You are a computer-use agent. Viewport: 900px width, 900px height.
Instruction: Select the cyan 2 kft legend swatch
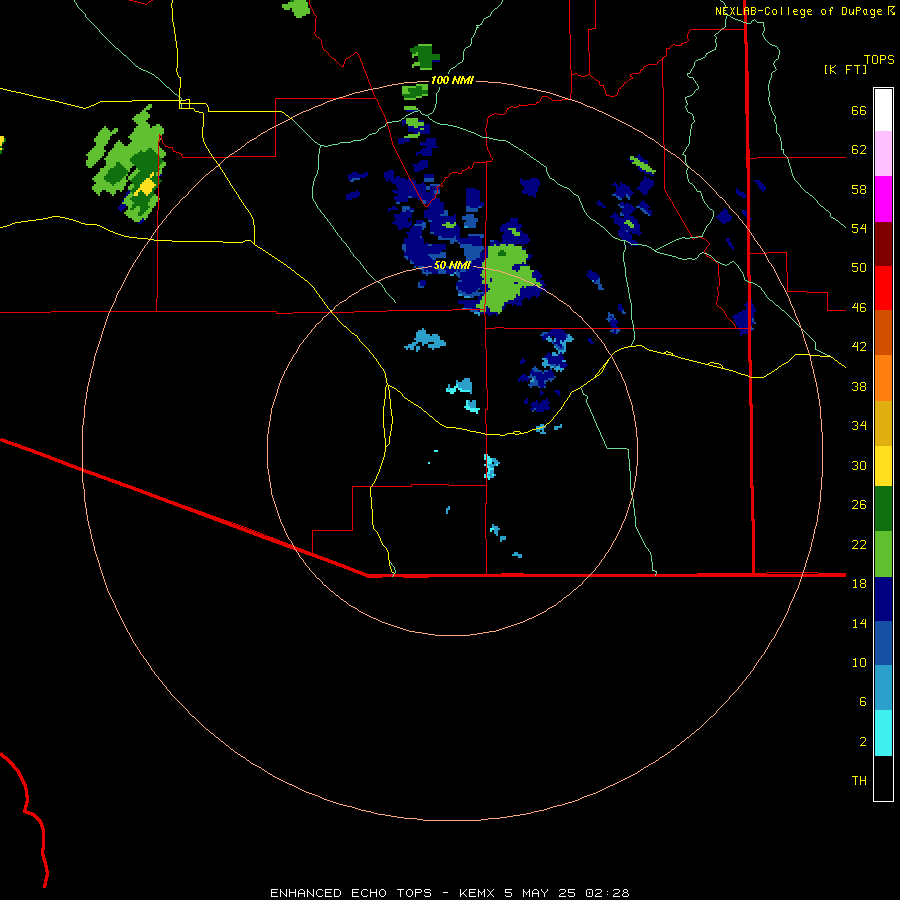(x=883, y=733)
